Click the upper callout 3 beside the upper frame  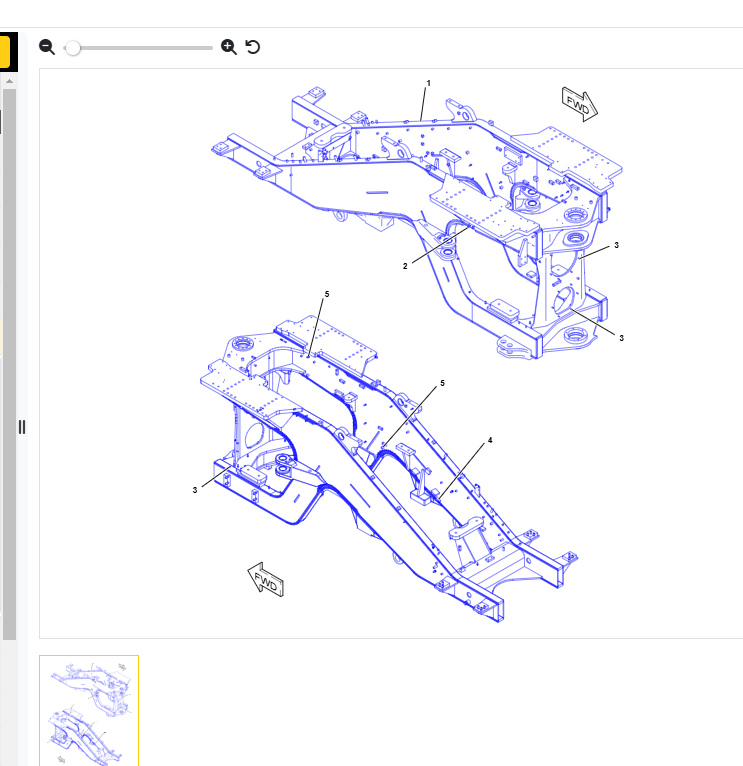pos(616,245)
